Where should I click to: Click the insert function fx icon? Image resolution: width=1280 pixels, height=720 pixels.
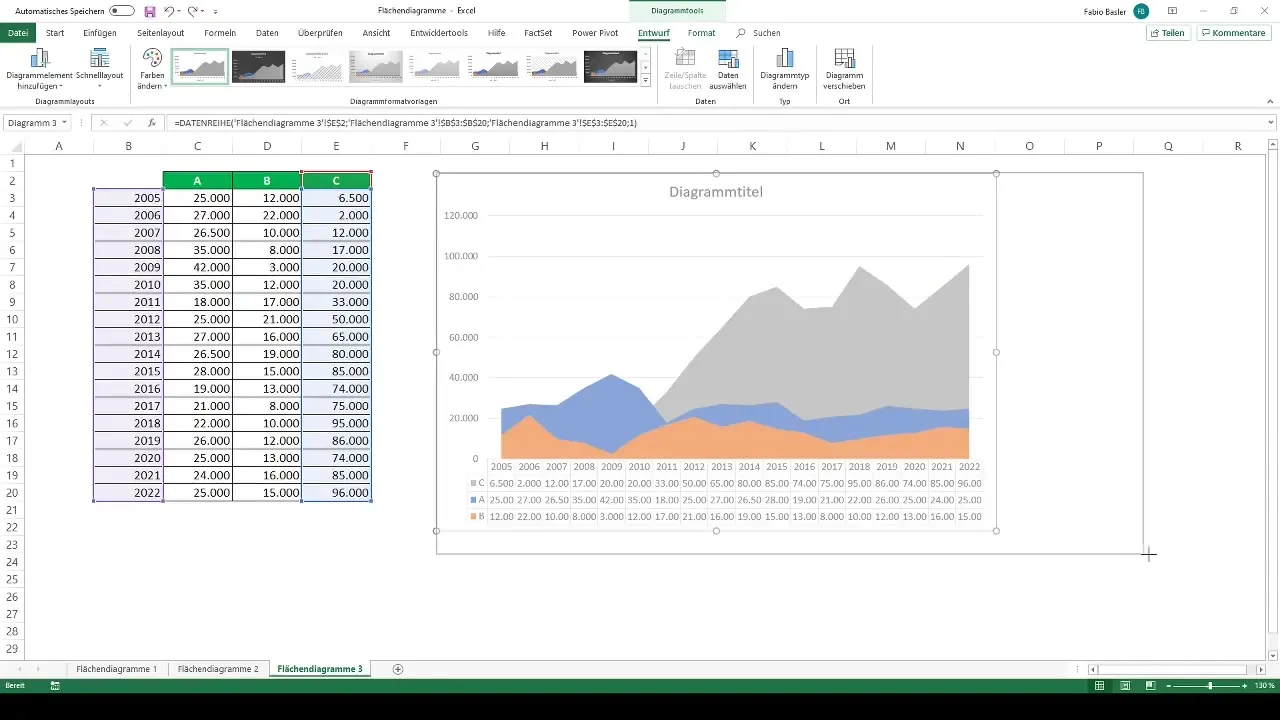152,123
